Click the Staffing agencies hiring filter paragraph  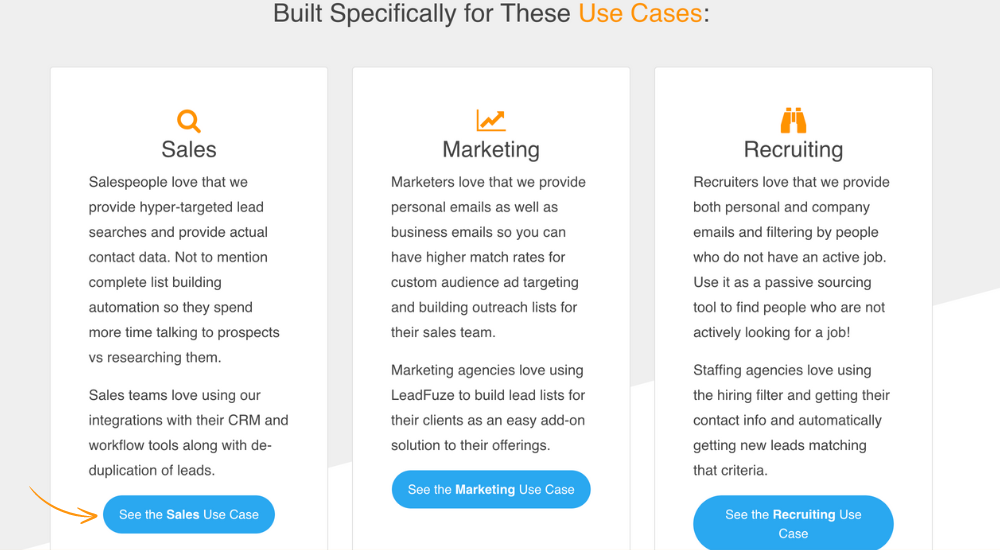pos(791,420)
